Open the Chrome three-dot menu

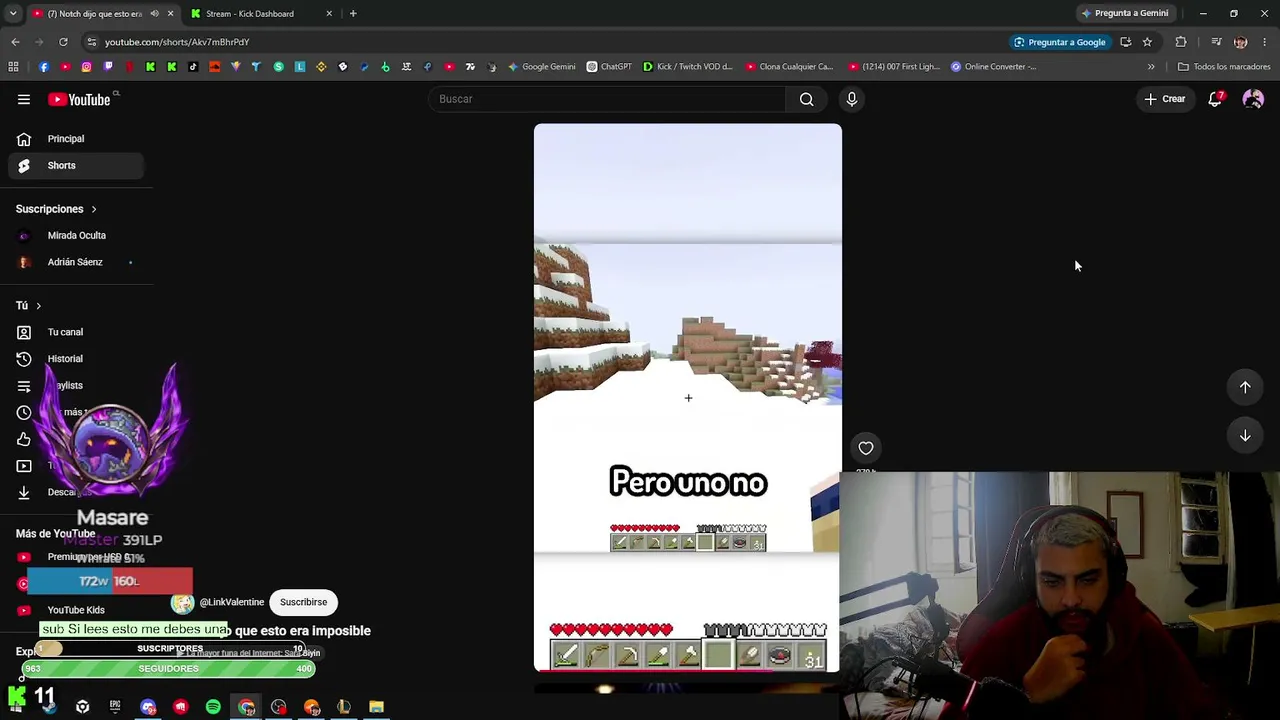pyautogui.click(x=1265, y=42)
